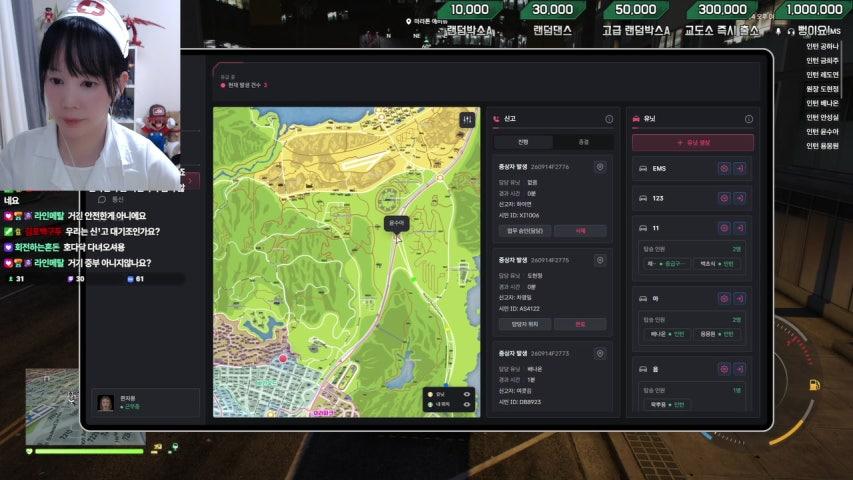This screenshot has height=480, width=853.
Task: Expand the sidebar with the pink chevron
Action: [x=190, y=181]
